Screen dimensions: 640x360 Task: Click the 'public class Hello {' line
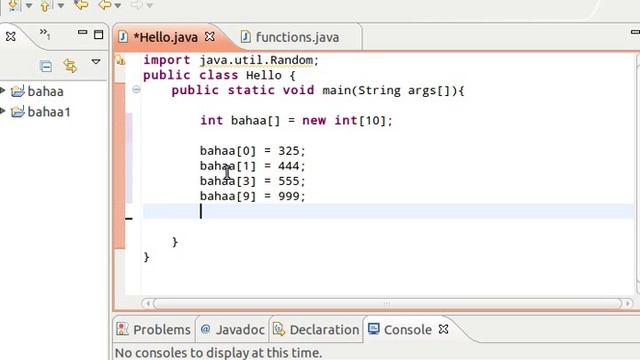coord(219,76)
